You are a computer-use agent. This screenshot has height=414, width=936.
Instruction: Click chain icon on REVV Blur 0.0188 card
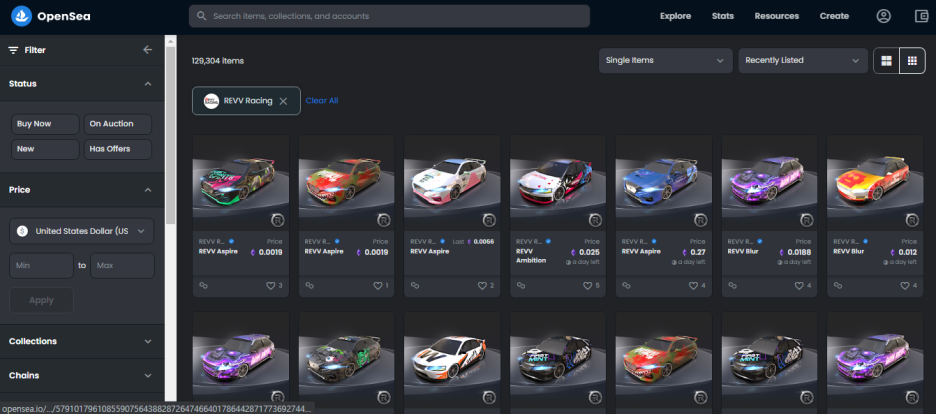[x=732, y=286]
